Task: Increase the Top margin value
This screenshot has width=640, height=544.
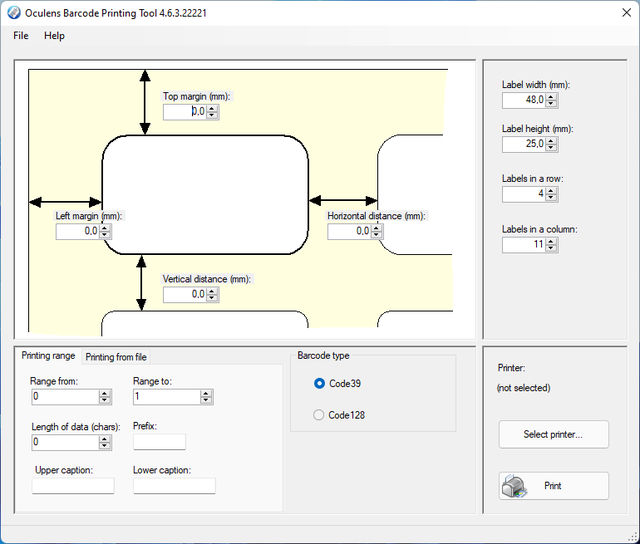Action: 212,108
